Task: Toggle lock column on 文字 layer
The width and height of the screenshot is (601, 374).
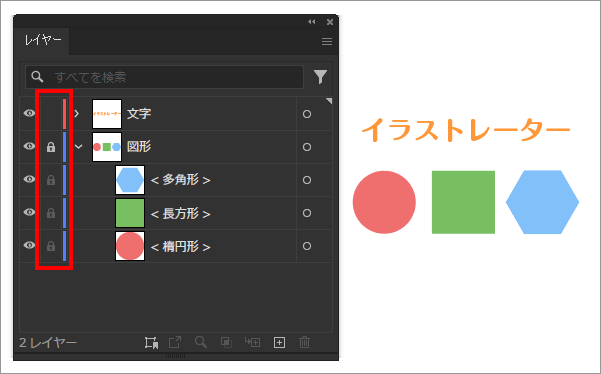Action: point(51,114)
